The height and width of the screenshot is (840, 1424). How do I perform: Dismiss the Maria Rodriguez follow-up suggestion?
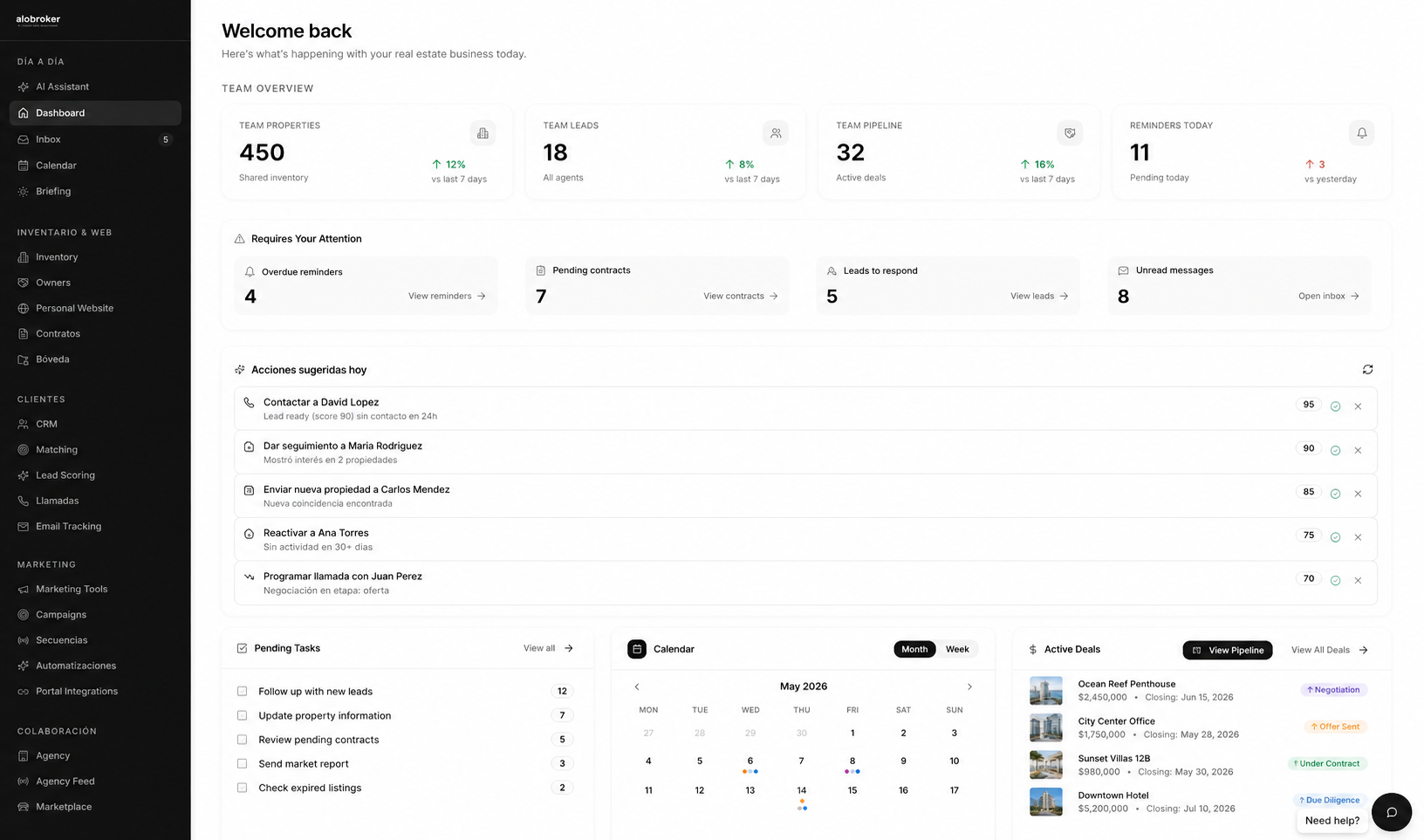(x=1358, y=450)
